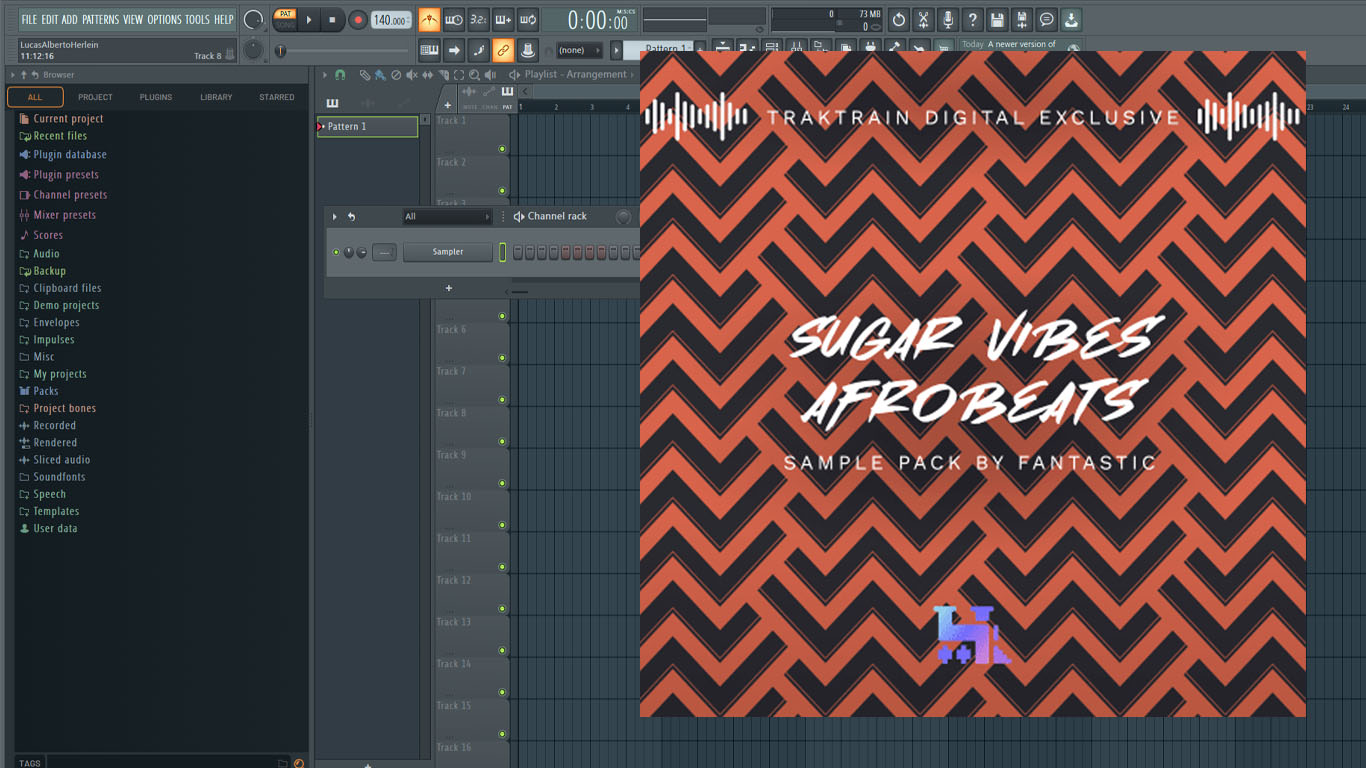Select Pattern 1 in the picker
Image resolution: width=1366 pixels, height=768 pixels.
(x=367, y=126)
